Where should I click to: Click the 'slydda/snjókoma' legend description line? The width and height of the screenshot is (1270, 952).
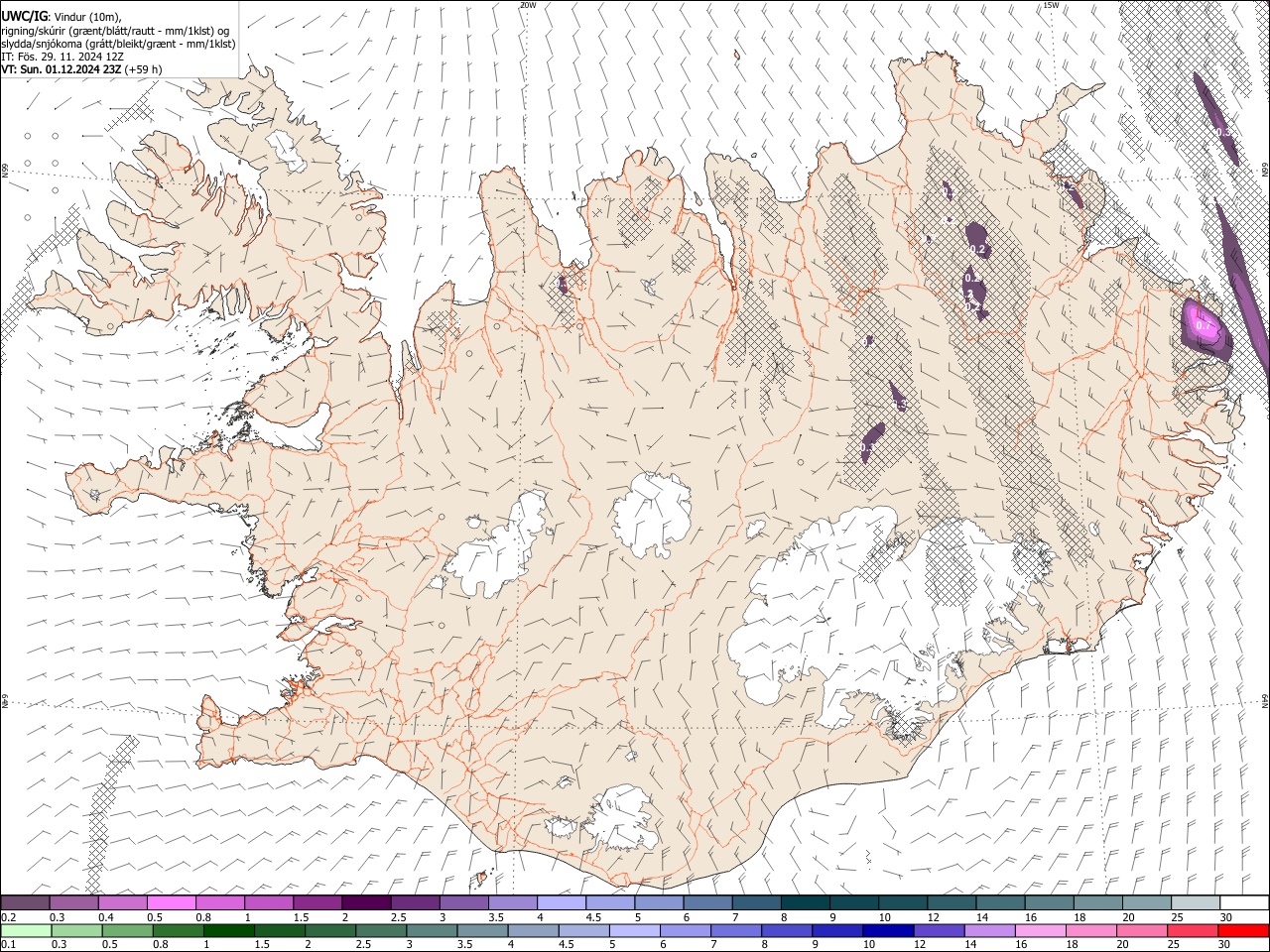click(118, 44)
